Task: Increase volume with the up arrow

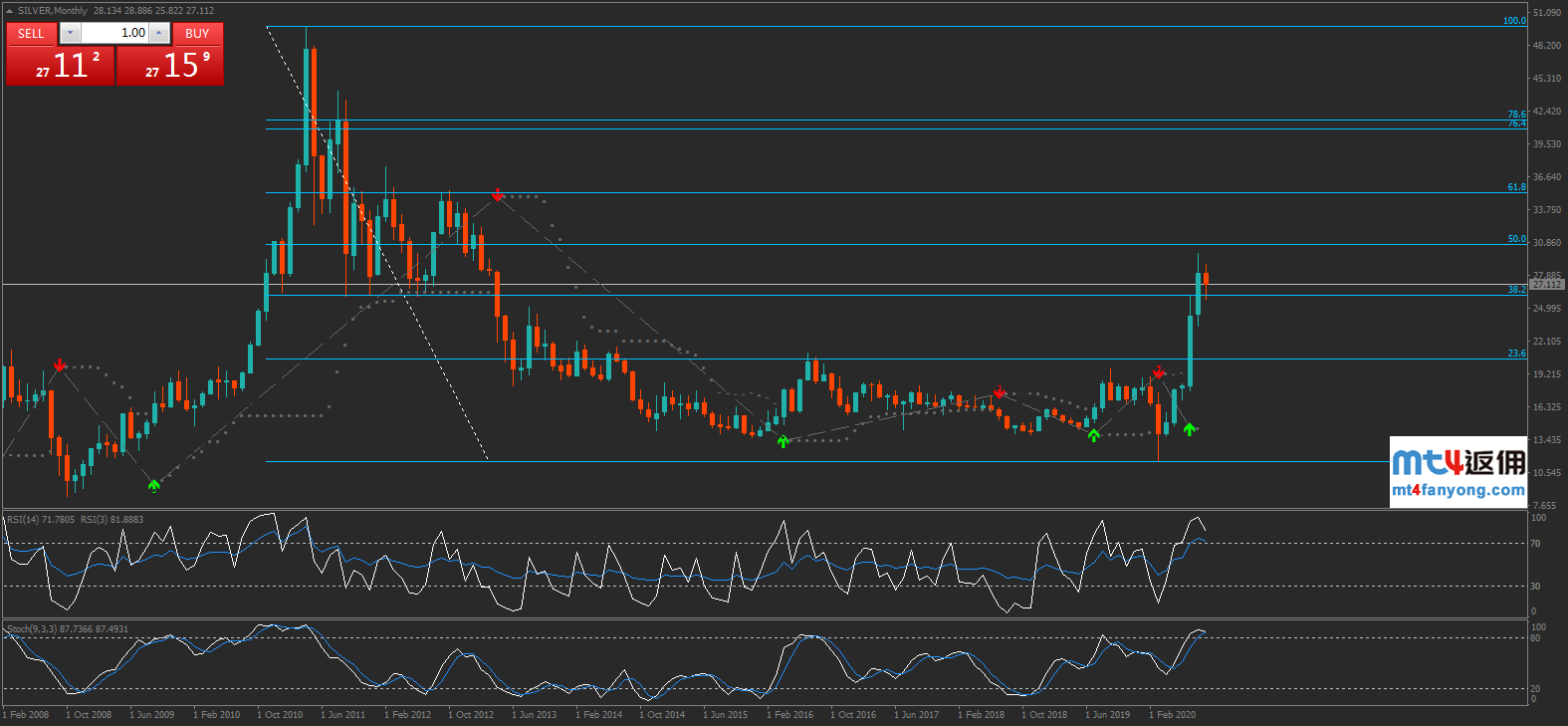Action: (159, 33)
